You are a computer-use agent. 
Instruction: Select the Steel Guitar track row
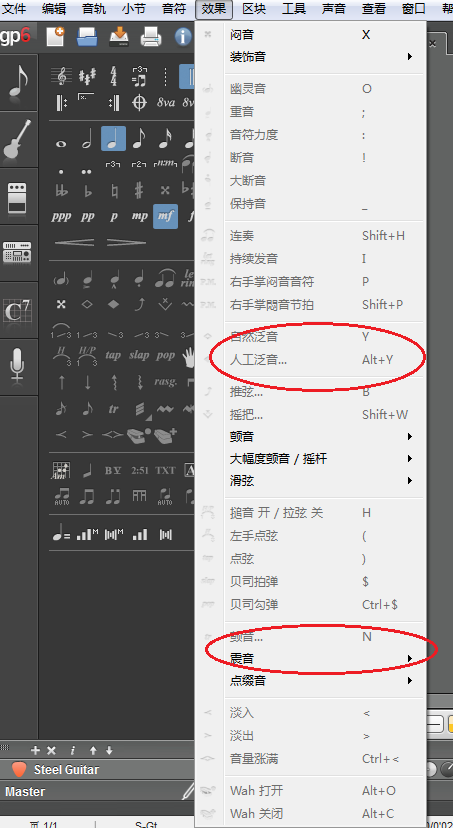97,769
